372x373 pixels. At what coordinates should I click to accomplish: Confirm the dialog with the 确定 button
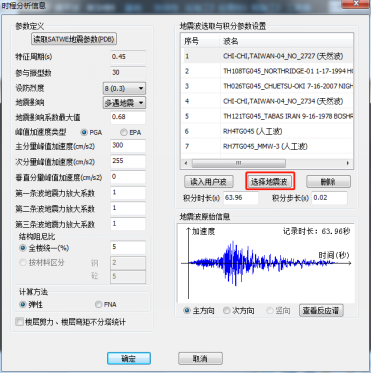(129, 359)
